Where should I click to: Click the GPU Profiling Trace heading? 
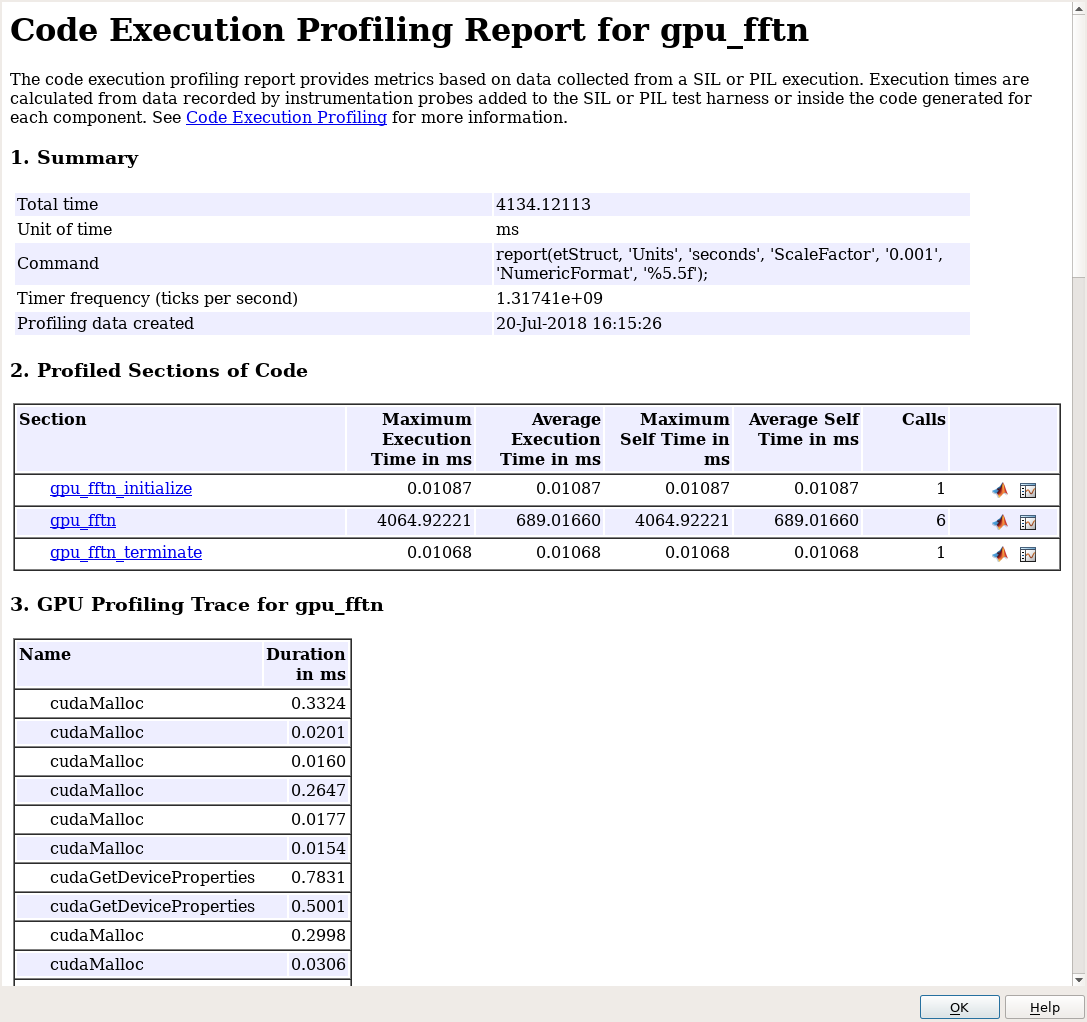(197, 605)
